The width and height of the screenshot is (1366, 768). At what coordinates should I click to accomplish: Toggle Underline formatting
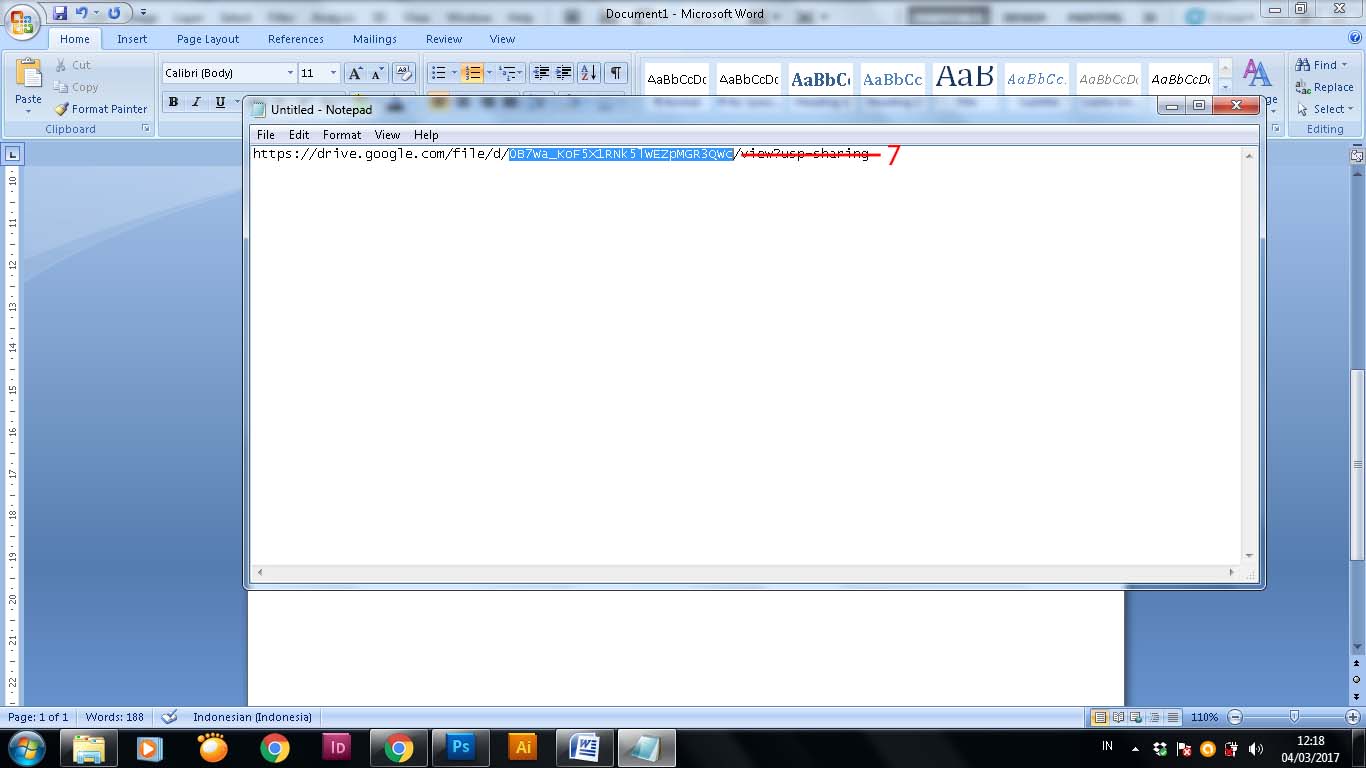click(220, 102)
